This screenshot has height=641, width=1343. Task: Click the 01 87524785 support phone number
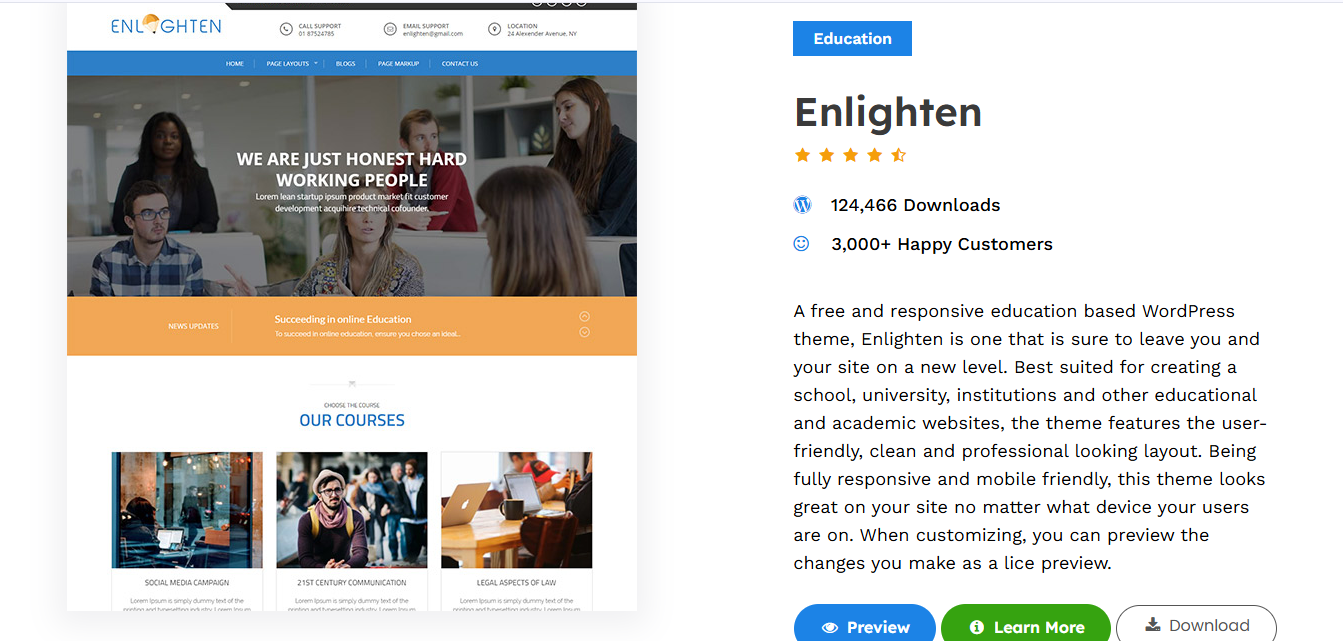pyautogui.click(x=316, y=34)
